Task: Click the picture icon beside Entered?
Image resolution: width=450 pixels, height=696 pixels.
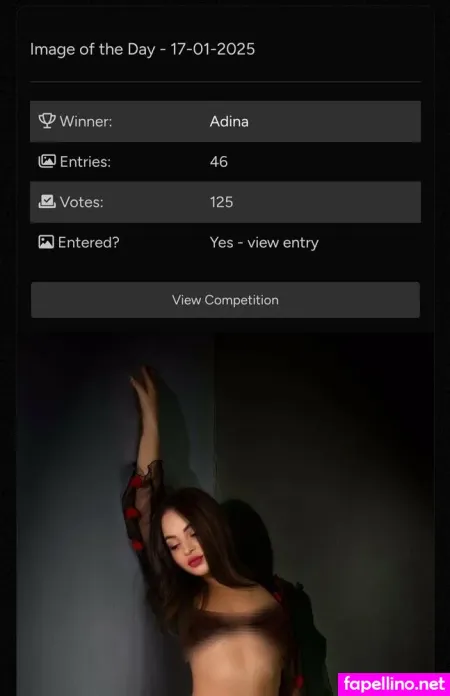Action: tap(46, 242)
